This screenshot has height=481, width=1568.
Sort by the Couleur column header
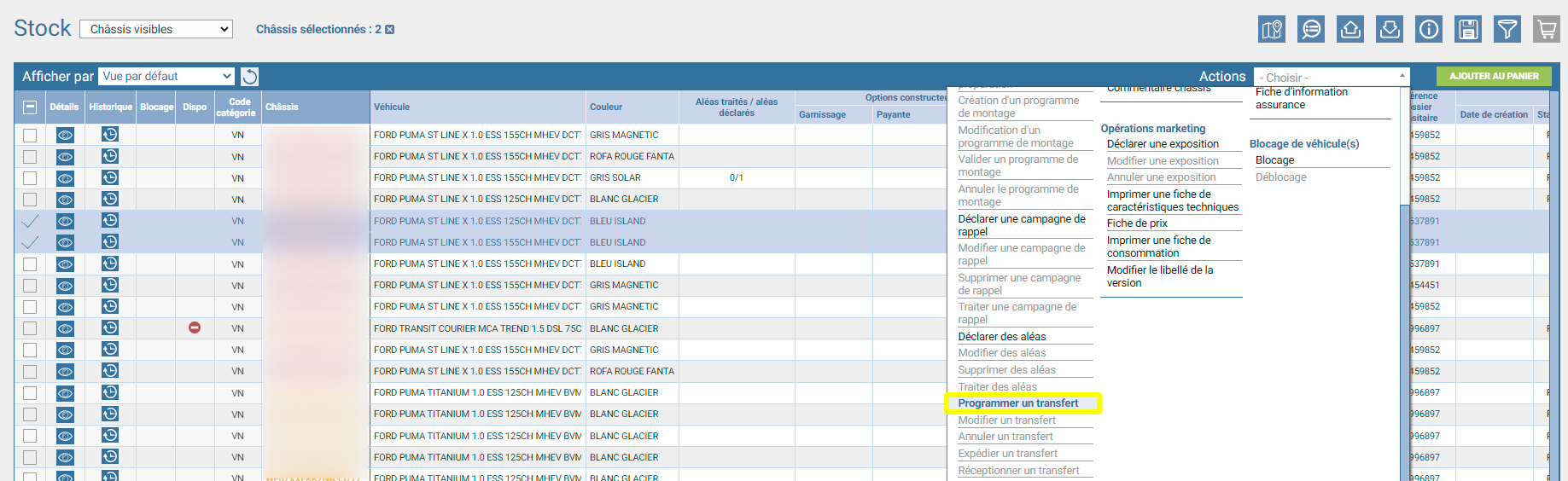click(632, 107)
